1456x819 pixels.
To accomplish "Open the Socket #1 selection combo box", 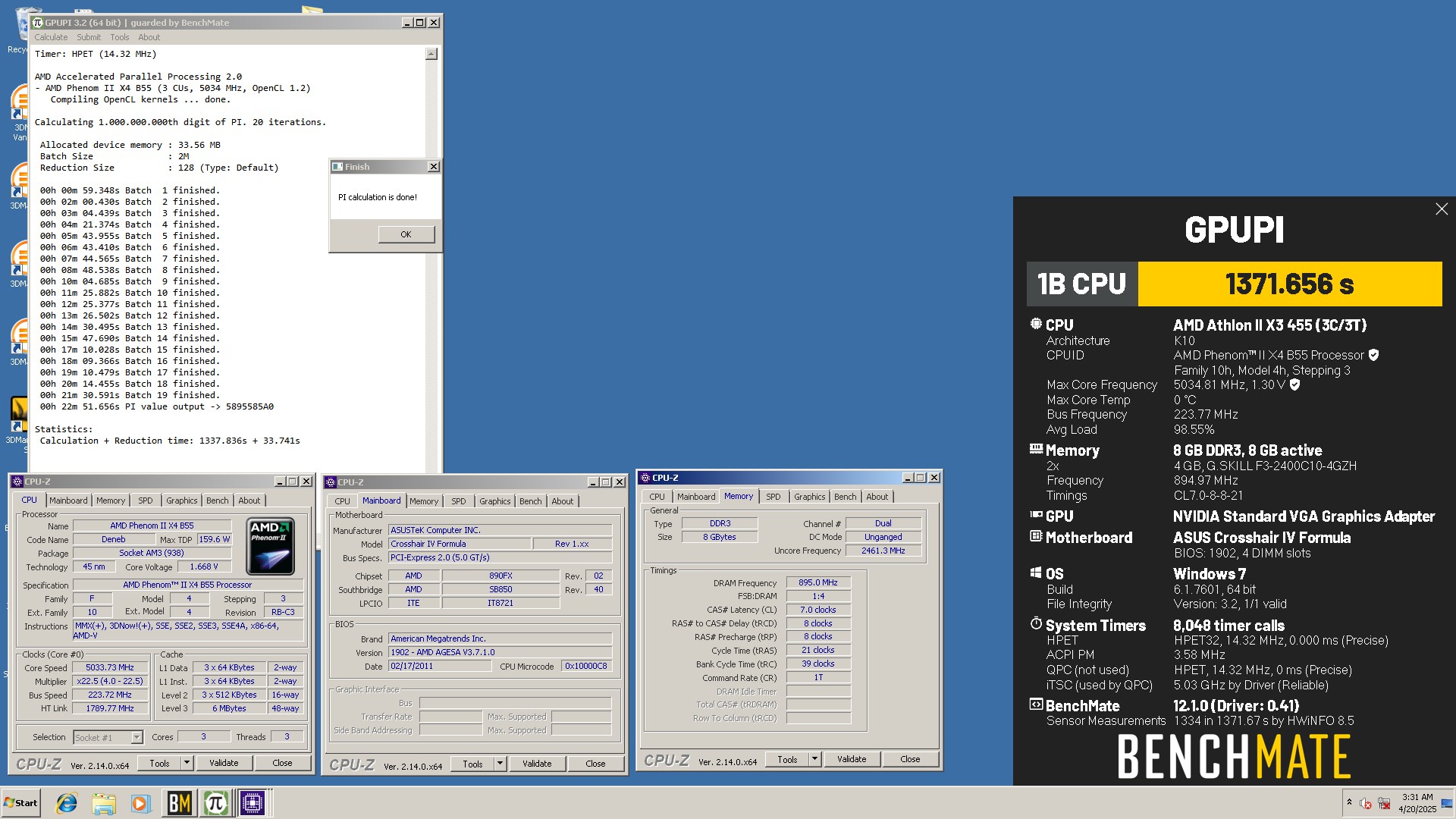I will [x=108, y=737].
